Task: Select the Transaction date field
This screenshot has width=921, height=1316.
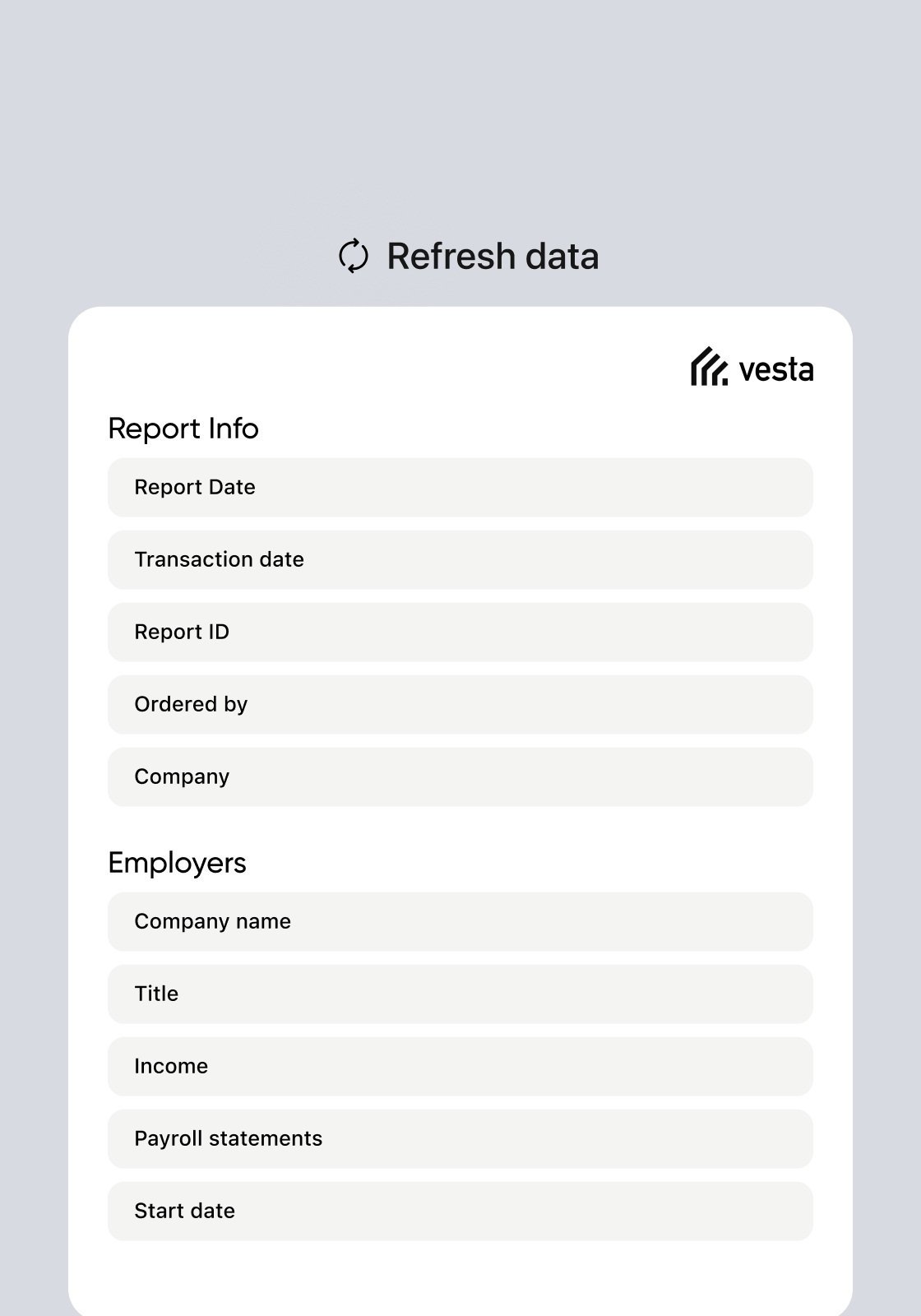Action: [460, 560]
